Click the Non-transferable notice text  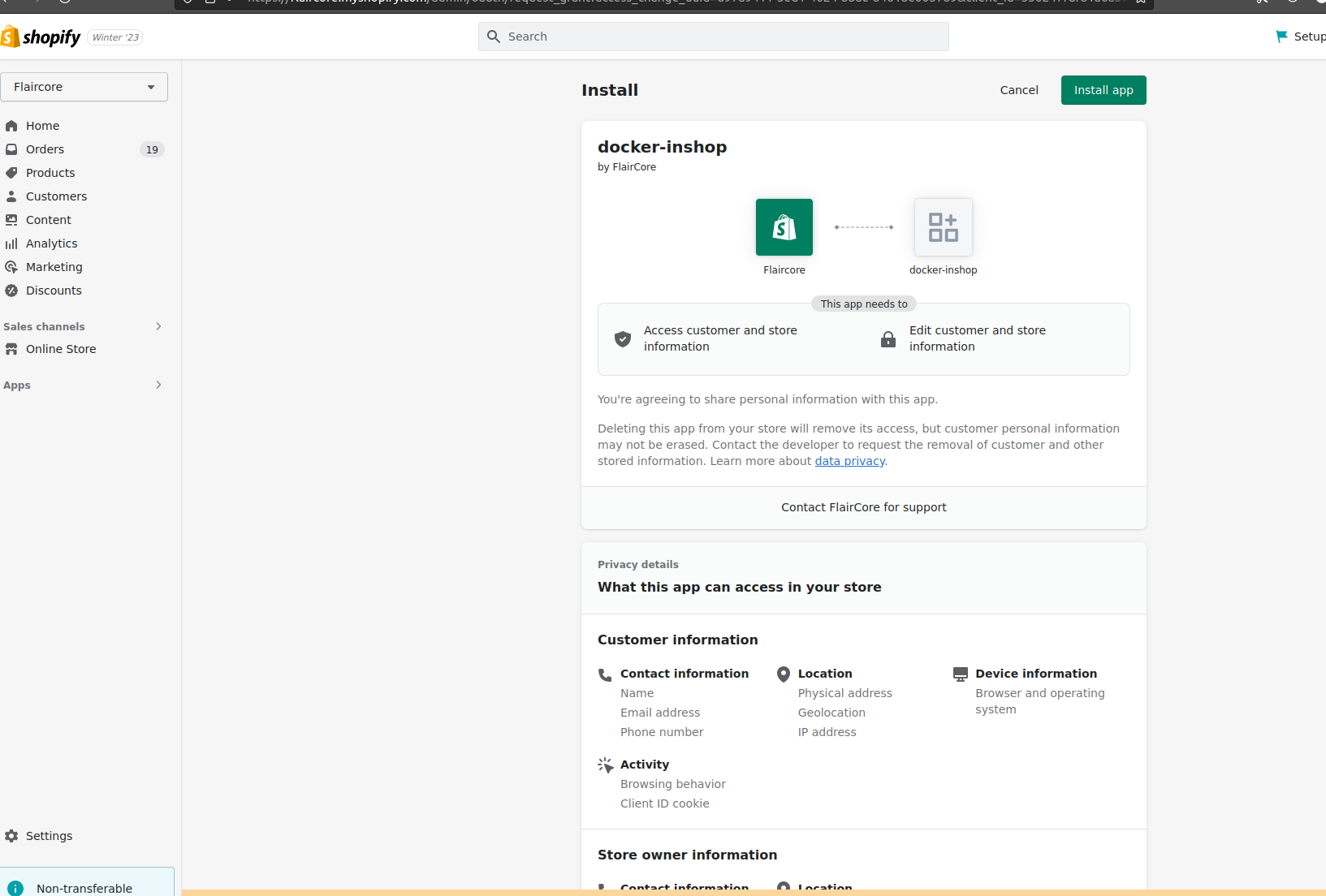click(x=84, y=889)
